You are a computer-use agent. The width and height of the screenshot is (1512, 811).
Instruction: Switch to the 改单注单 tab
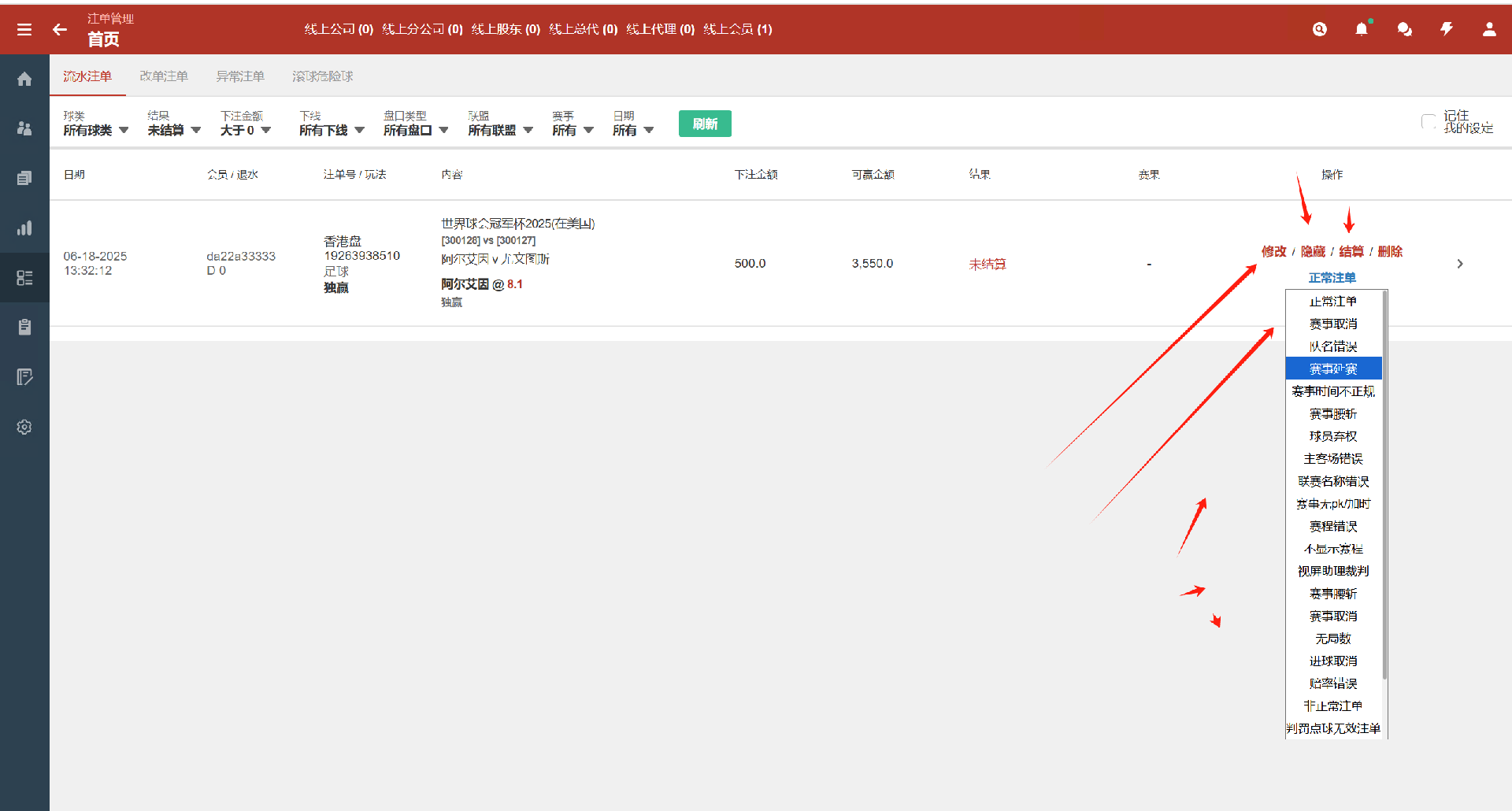164,76
